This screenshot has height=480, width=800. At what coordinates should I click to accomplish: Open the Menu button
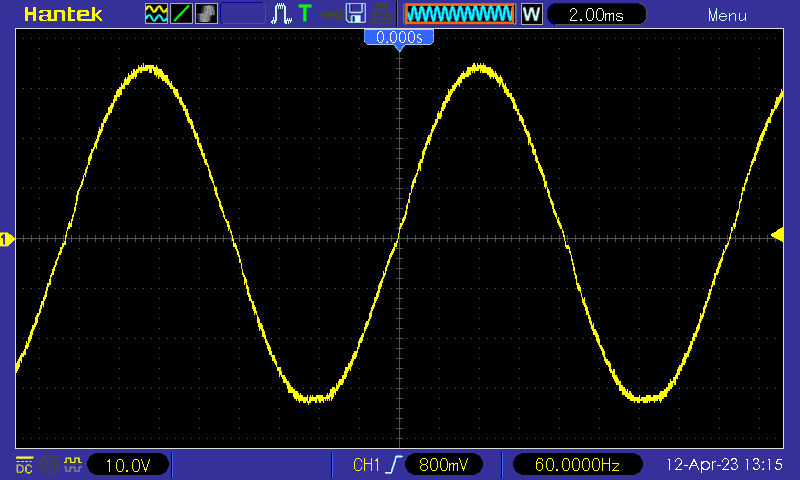coord(727,15)
